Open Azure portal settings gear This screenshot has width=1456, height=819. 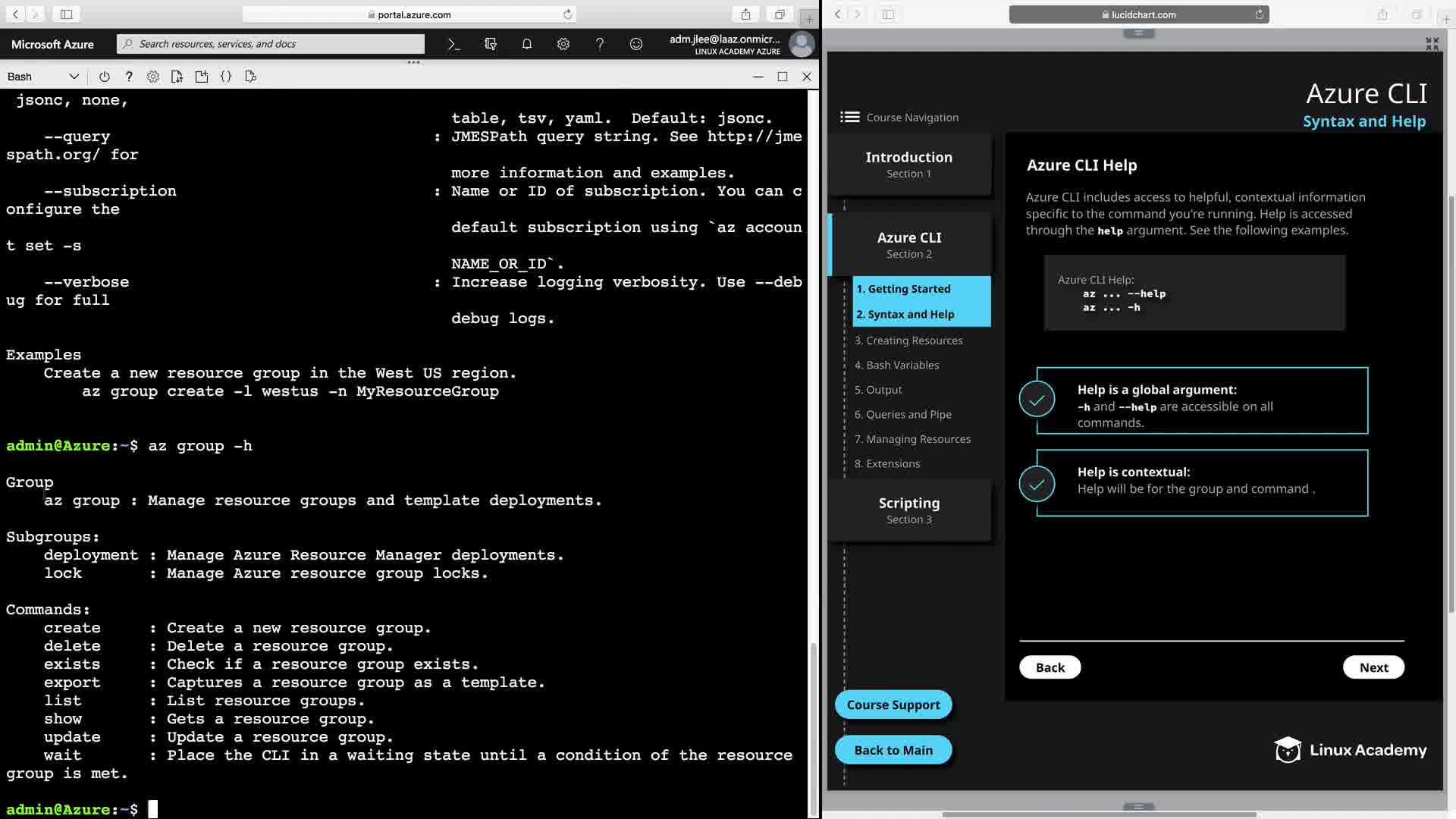(563, 44)
